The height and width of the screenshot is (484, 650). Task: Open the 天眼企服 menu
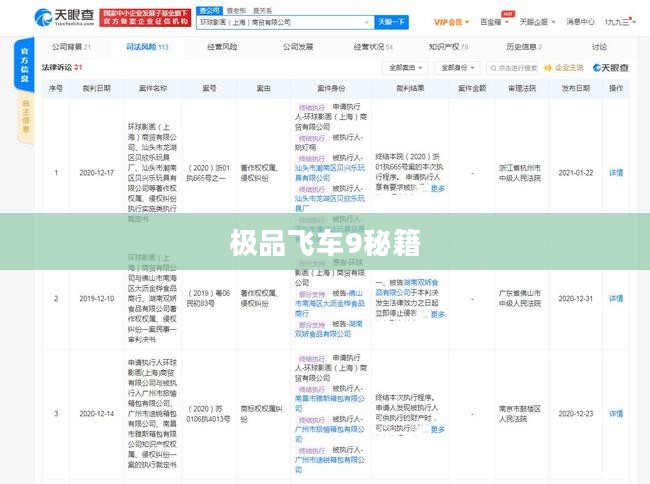pos(537,22)
